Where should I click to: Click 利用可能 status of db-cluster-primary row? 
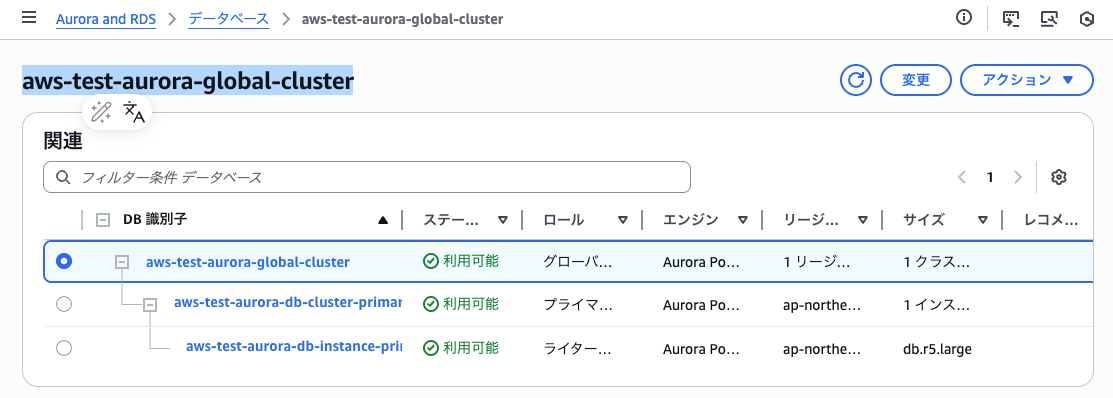461,304
